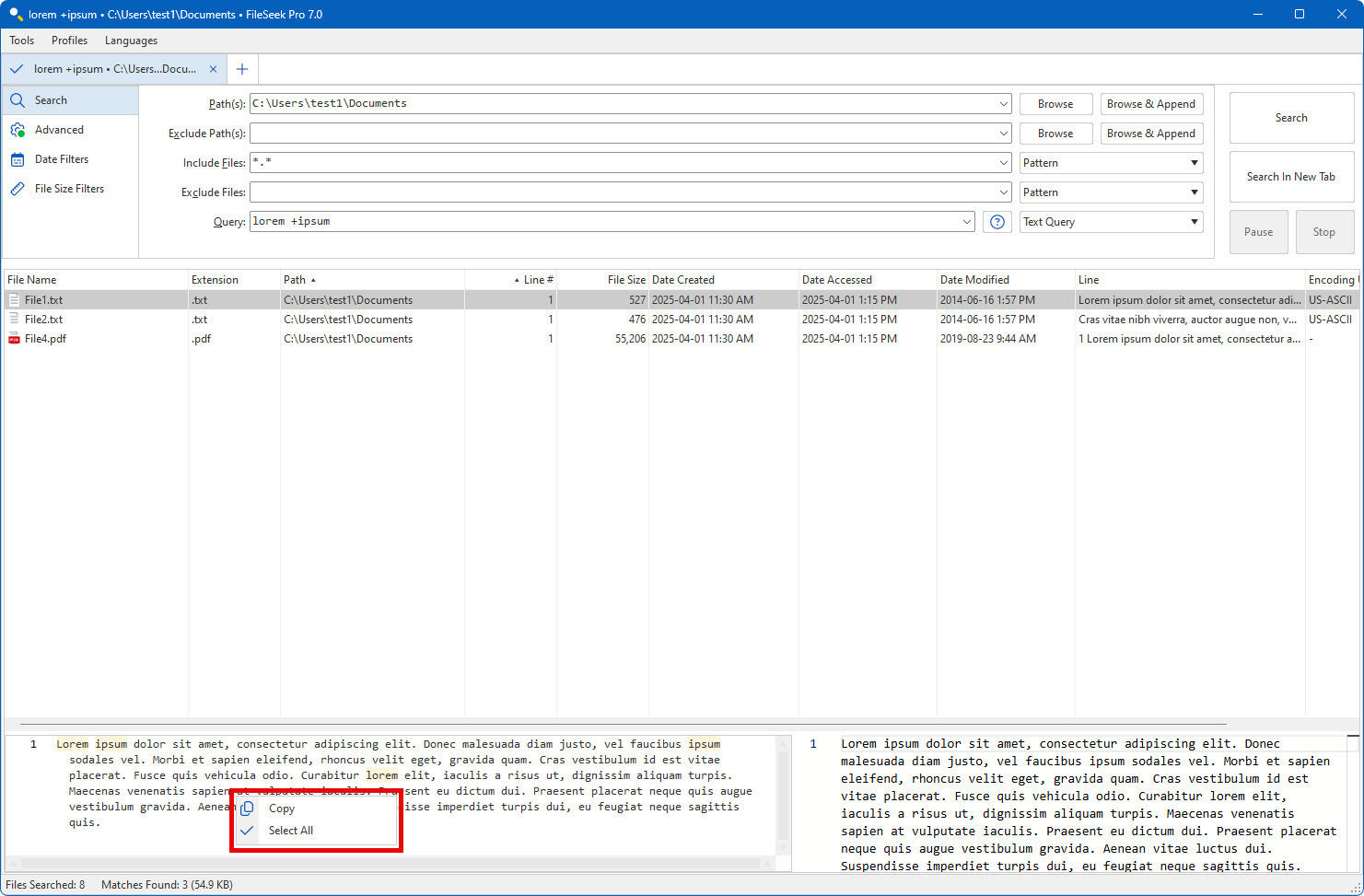Open the Advanced settings section
1364x896 pixels.
[x=70, y=130]
